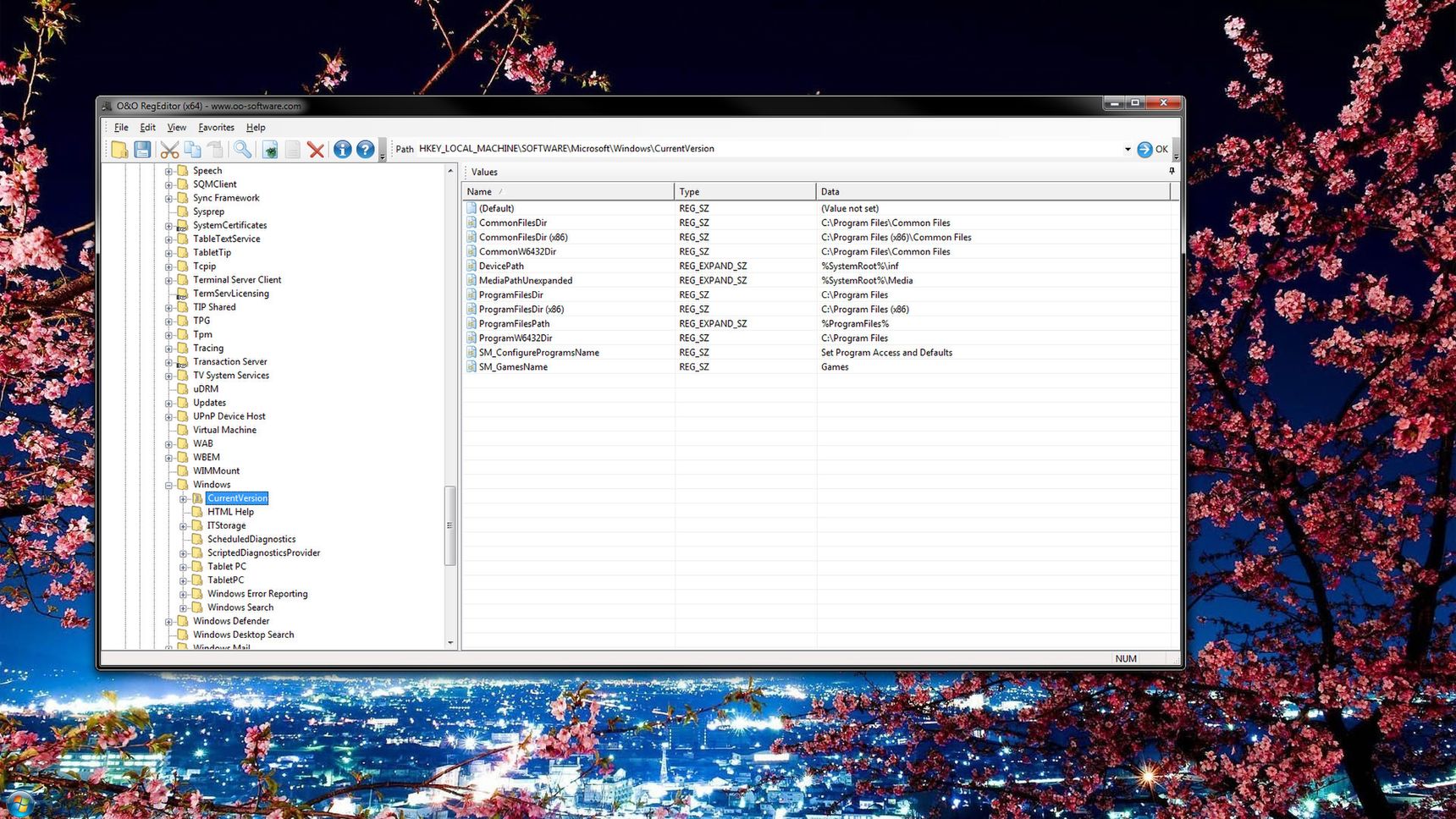This screenshot has width=1456, height=819.
Task: Select the Transaction Server key folder icon
Action: [x=182, y=362]
